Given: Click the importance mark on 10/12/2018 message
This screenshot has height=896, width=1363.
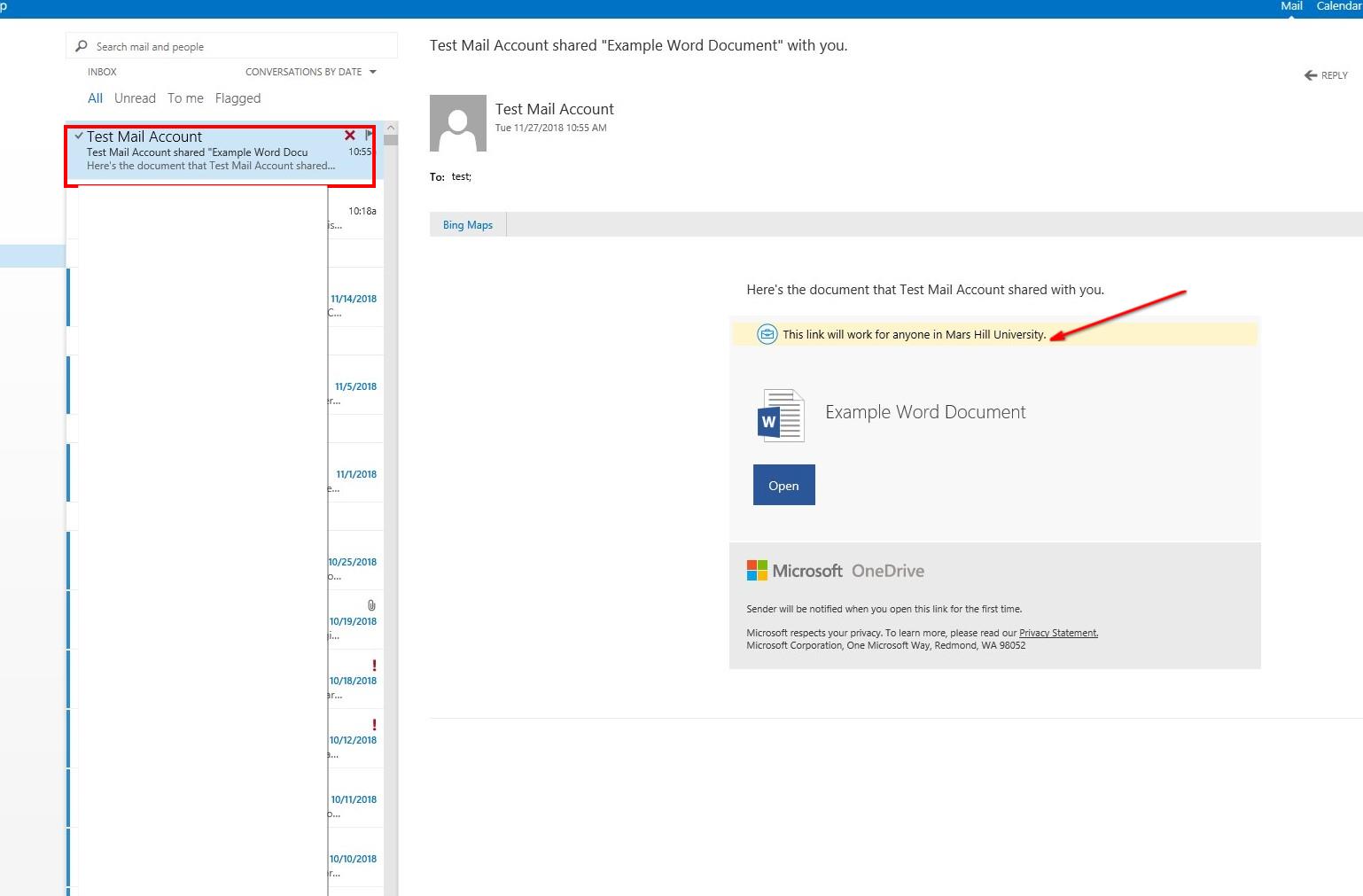Looking at the screenshot, I should pyautogui.click(x=374, y=724).
